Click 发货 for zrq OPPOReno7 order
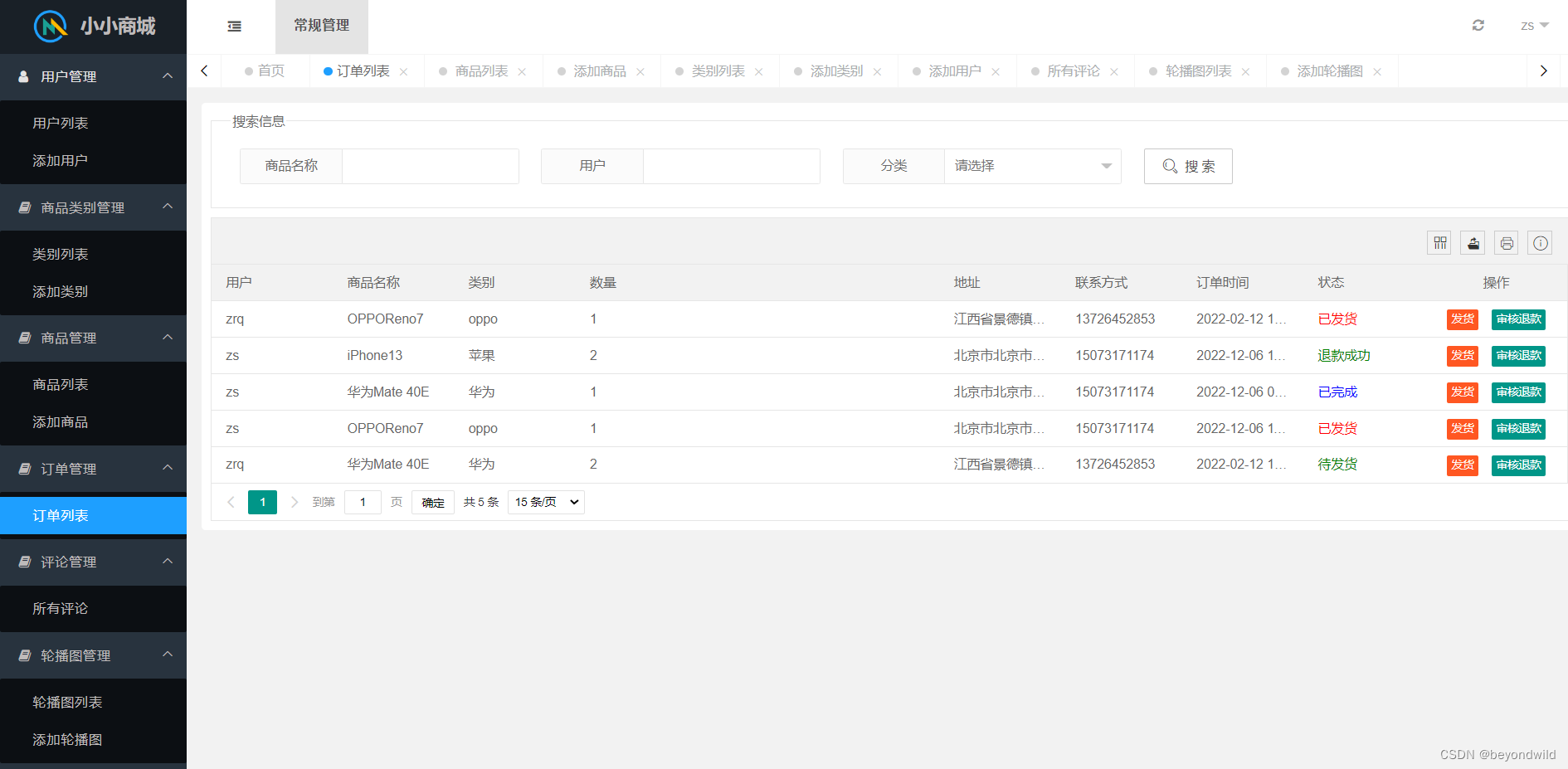This screenshot has width=1568, height=769. tap(1463, 319)
